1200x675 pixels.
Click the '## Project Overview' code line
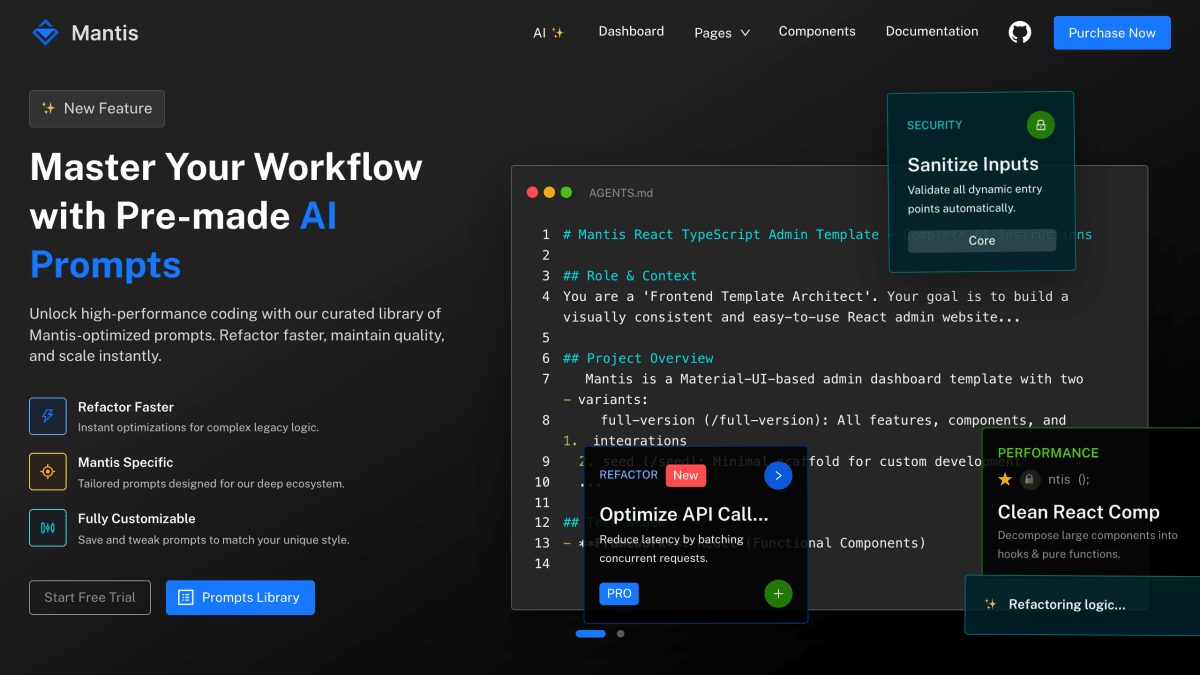pyautogui.click(x=638, y=358)
